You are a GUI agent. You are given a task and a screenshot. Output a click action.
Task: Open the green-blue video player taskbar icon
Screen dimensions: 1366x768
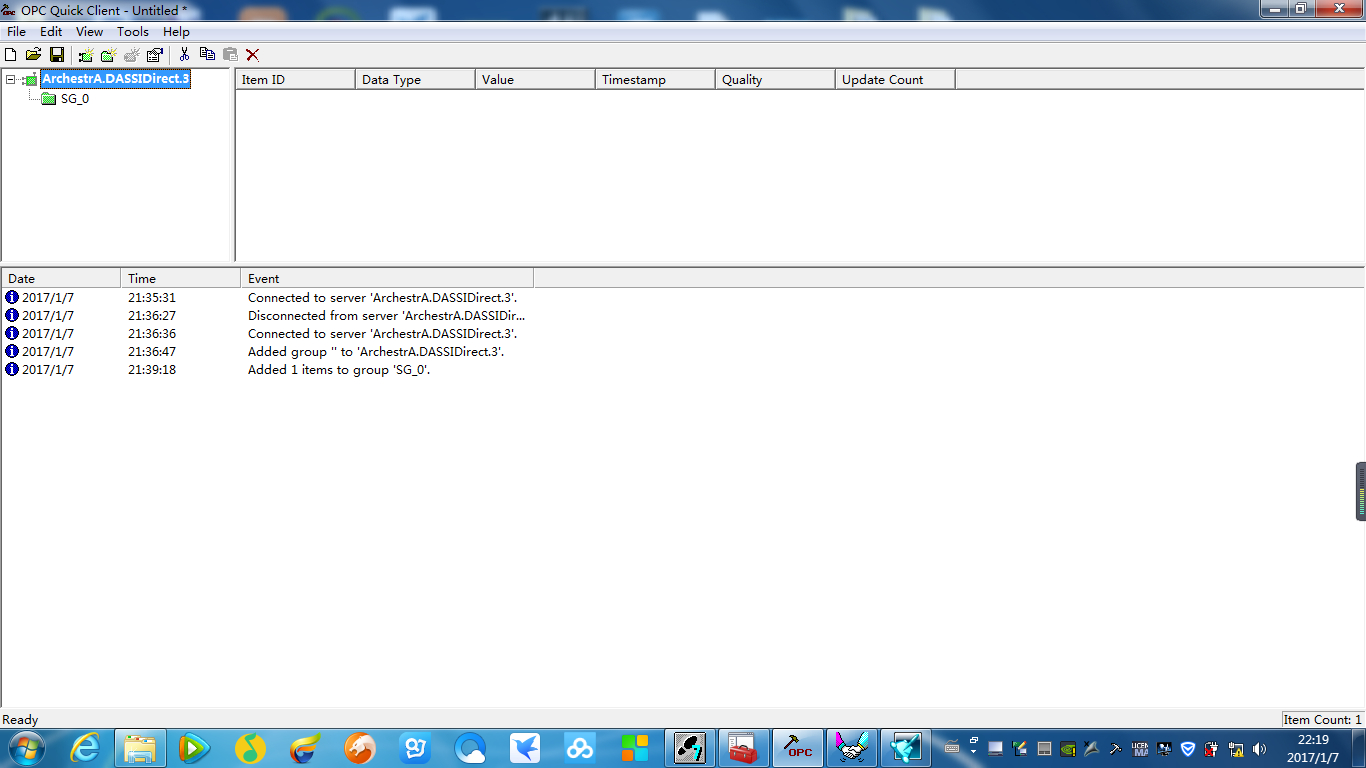[195, 748]
